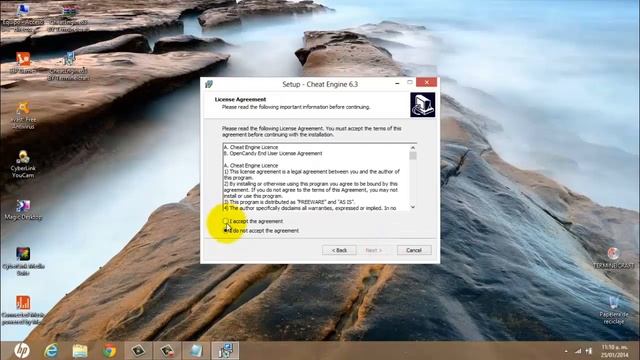640x360 pixels.
Task: Open the HP Games desktop icon
Action: click(x=22, y=63)
